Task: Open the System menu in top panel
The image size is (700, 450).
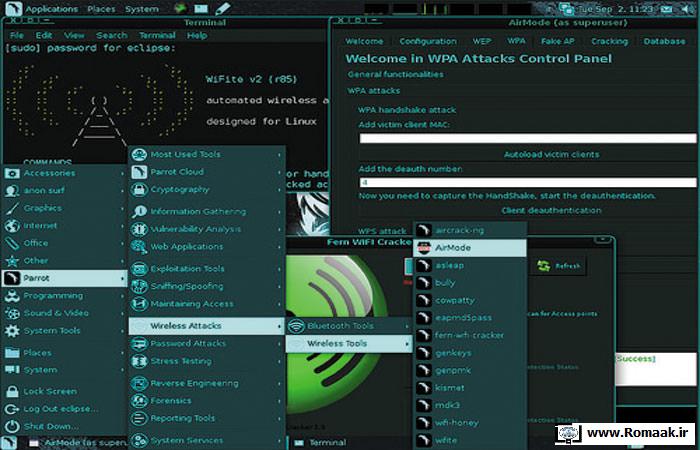Action: pos(141,9)
